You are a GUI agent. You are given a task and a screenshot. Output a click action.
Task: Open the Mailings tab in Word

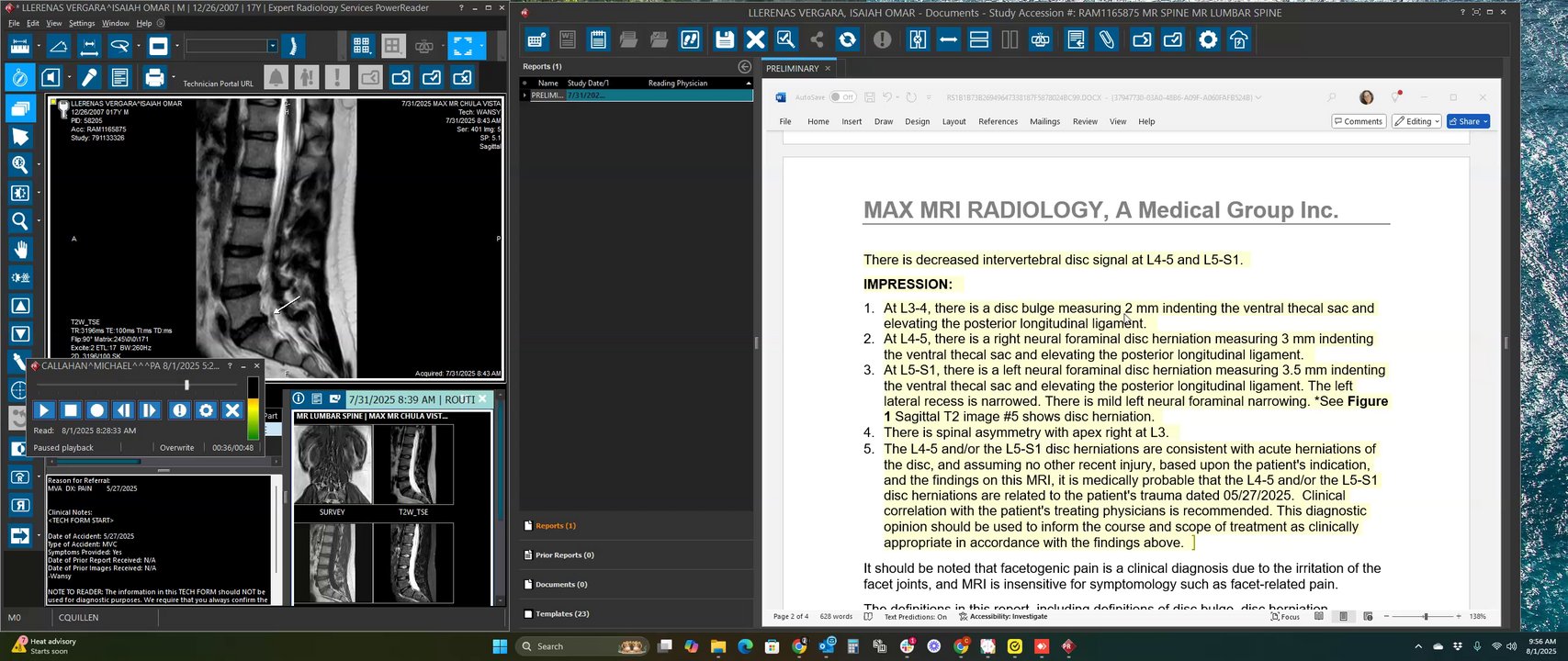[x=1044, y=121]
